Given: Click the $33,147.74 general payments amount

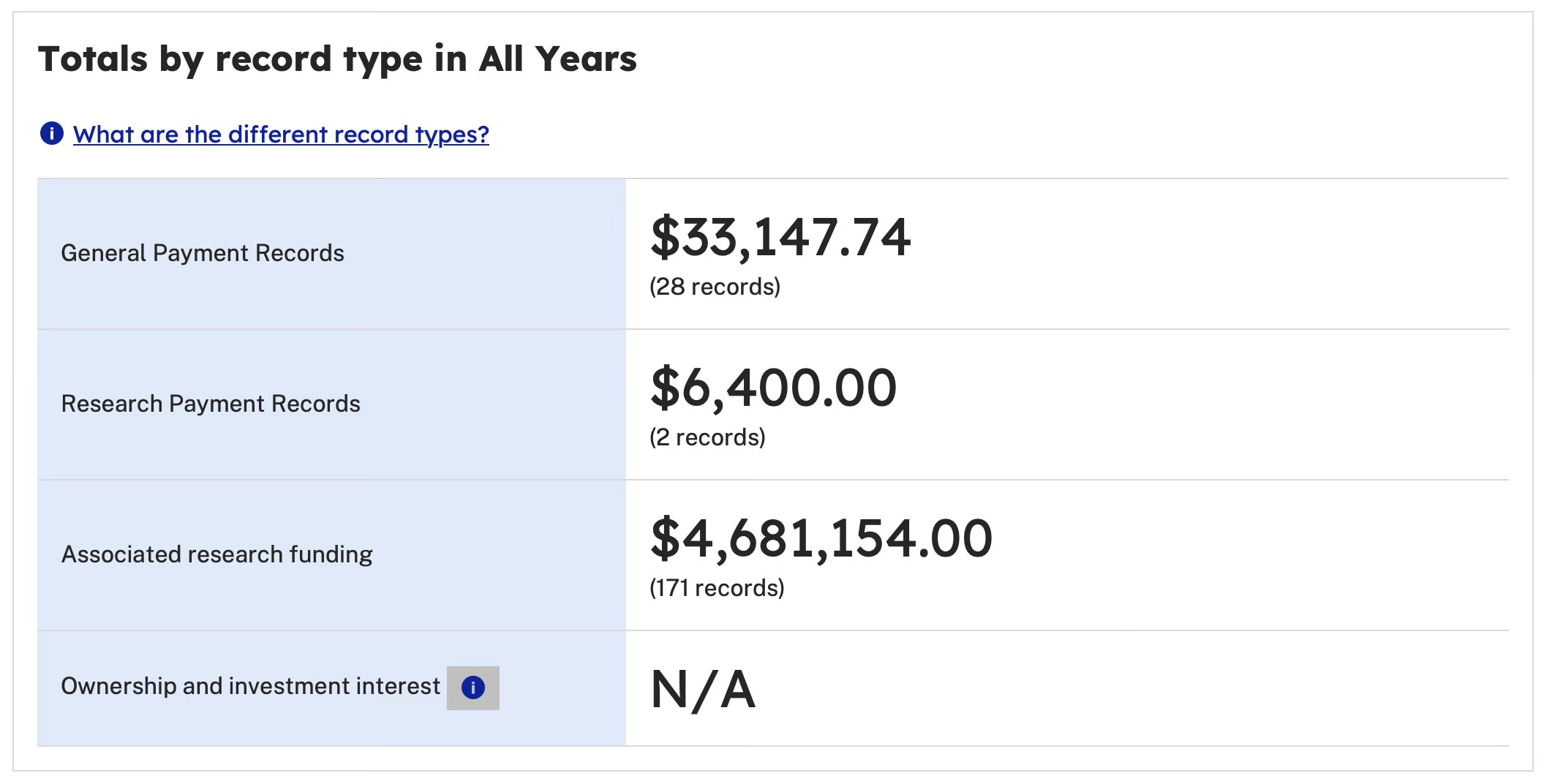Looking at the screenshot, I should [x=780, y=237].
